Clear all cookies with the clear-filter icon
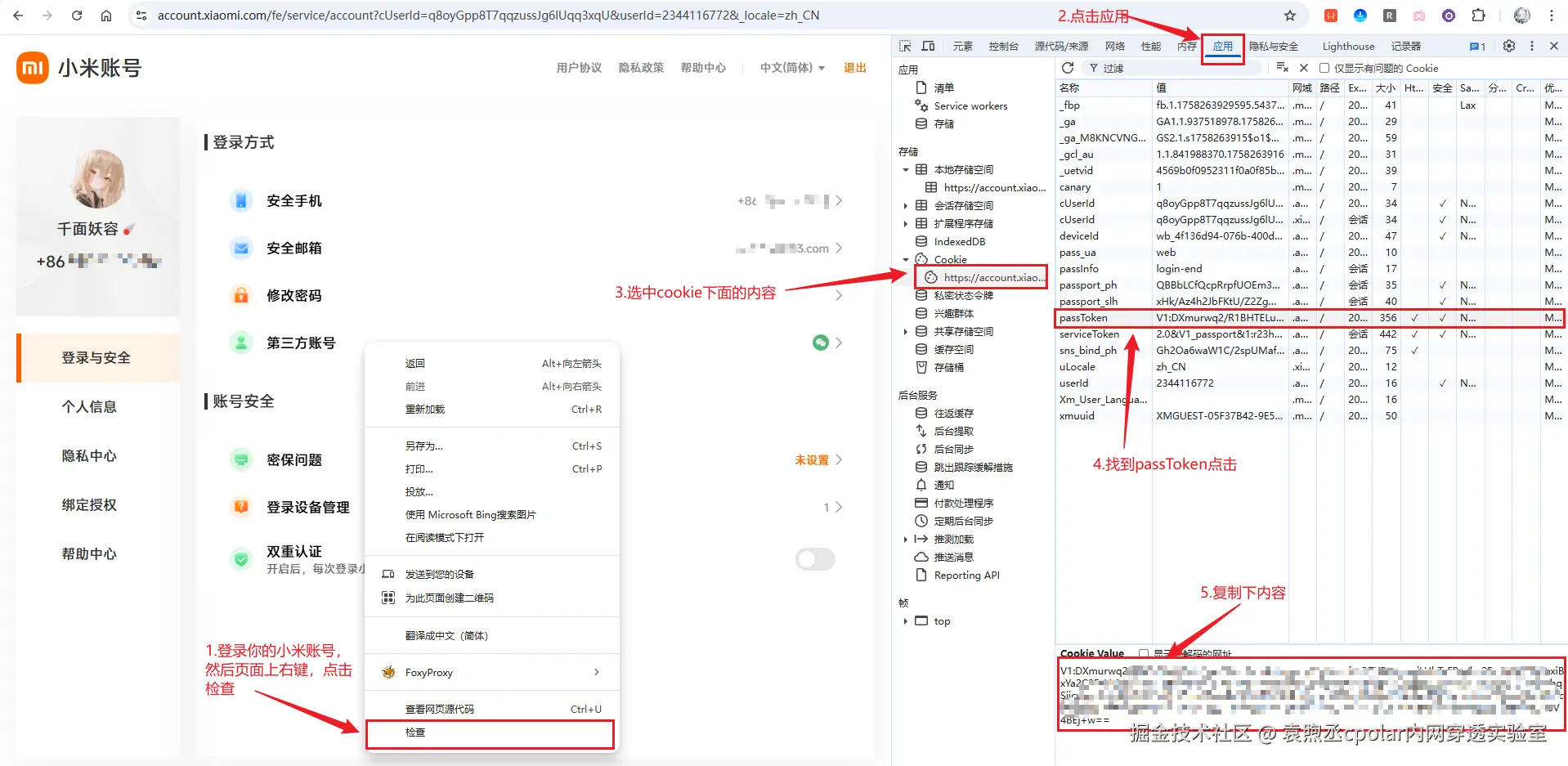 (x=1282, y=68)
